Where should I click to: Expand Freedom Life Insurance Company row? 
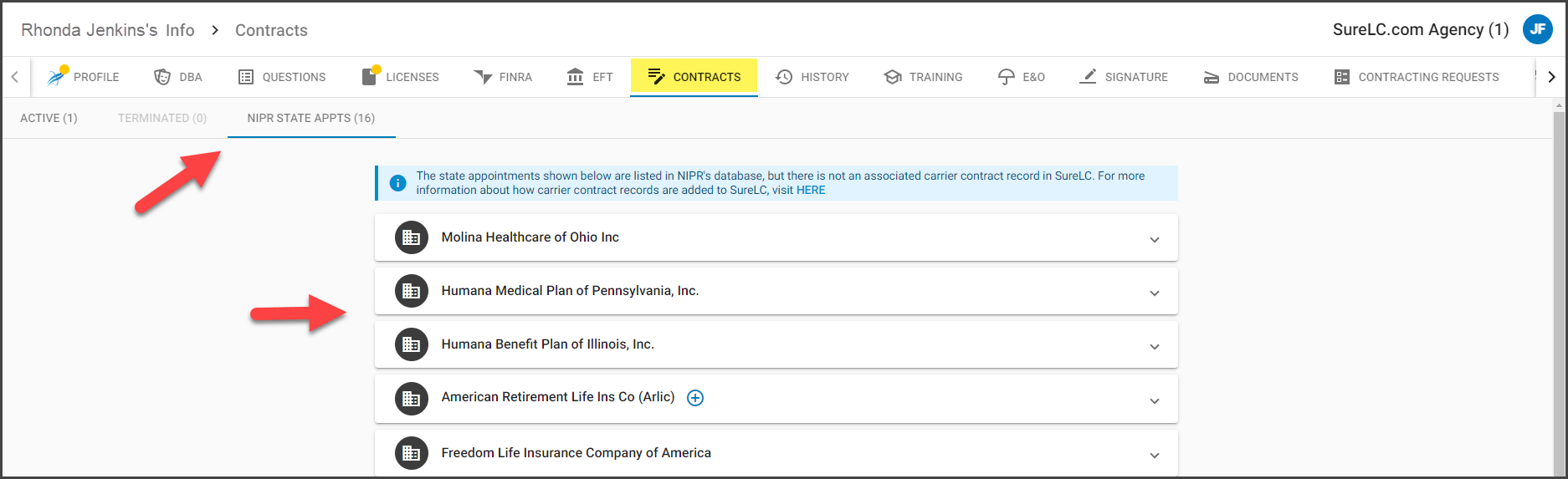[1155, 456]
